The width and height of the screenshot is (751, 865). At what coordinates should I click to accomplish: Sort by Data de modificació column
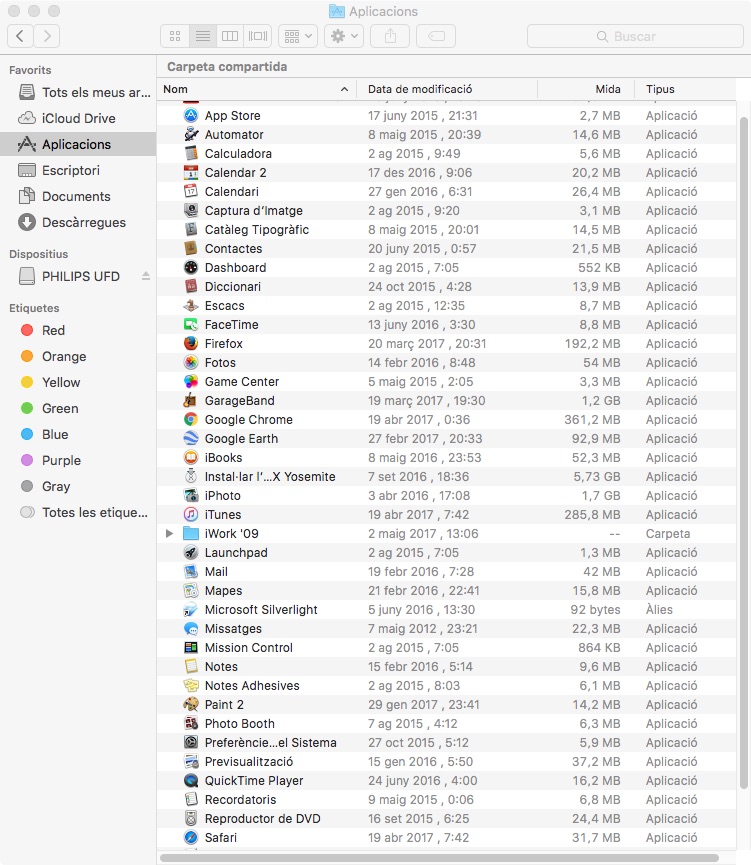click(447, 89)
